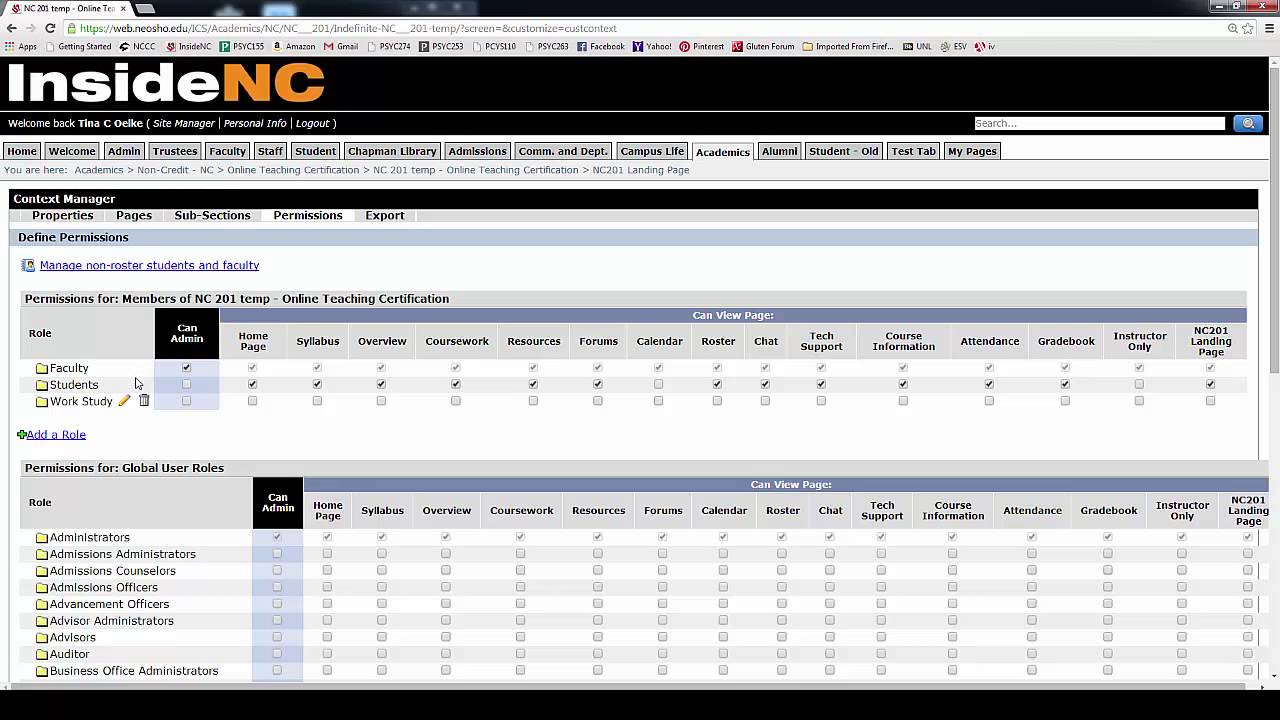1280x720 pixels.
Task: Enable Gradebook view for Work Study
Action: click(1065, 401)
